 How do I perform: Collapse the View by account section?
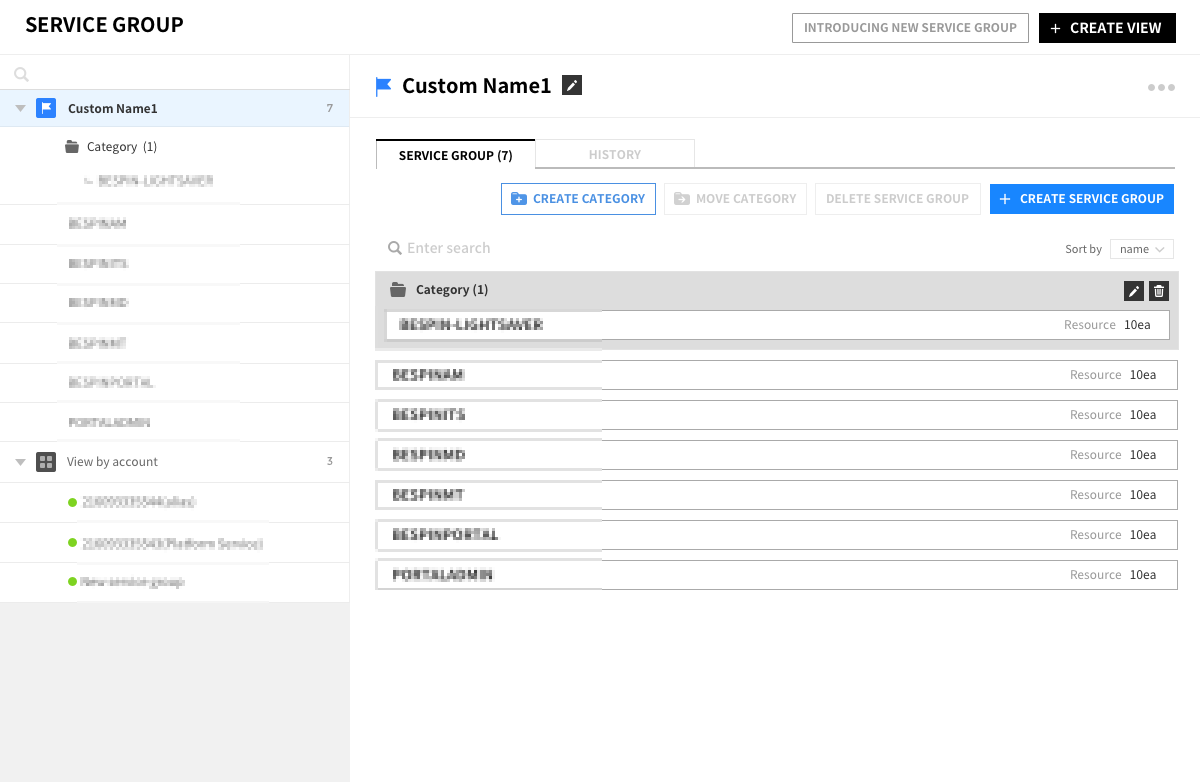(21, 462)
